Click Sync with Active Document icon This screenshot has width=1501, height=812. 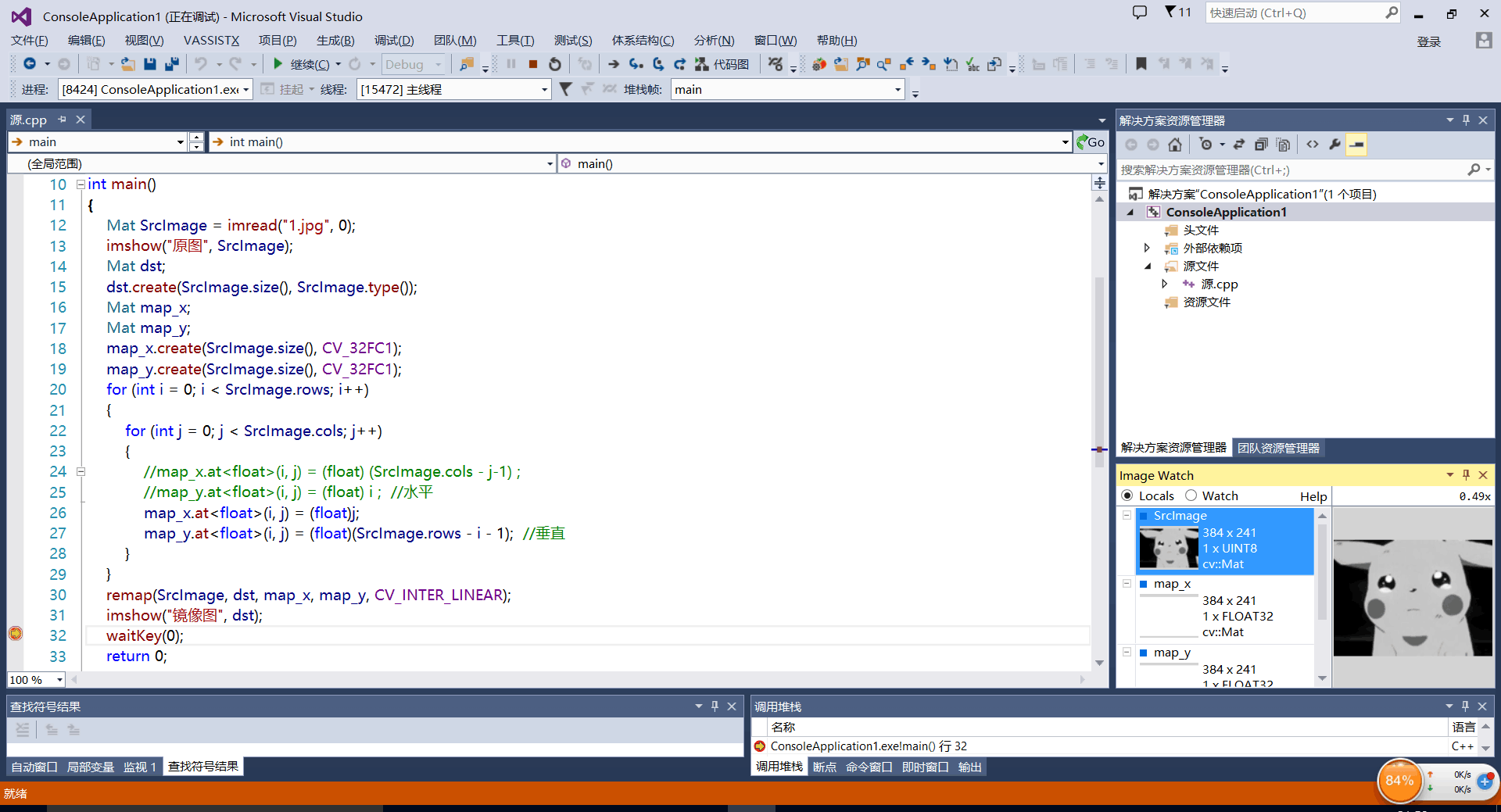pos(1239,145)
